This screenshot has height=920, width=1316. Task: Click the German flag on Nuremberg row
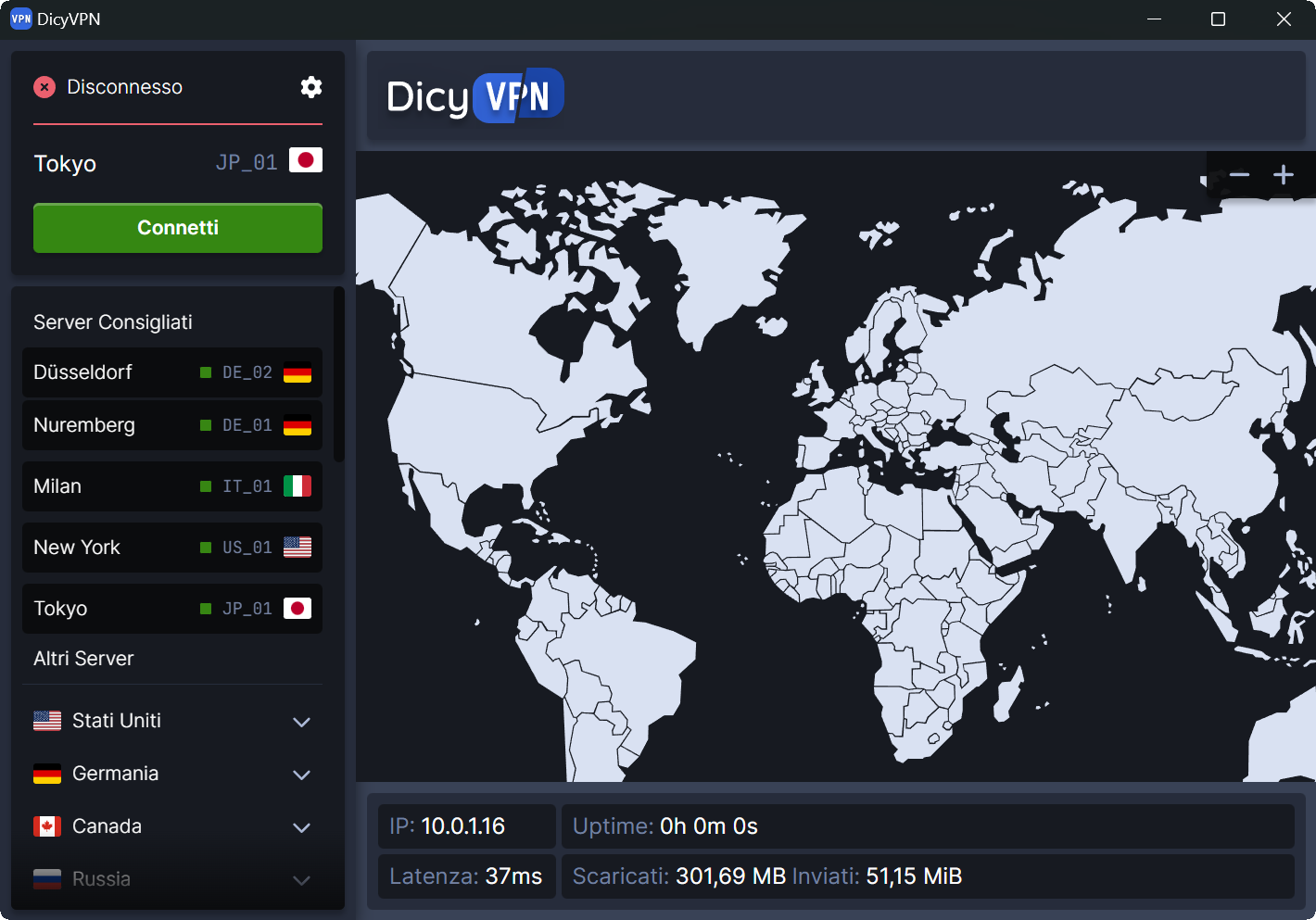pyautogui.click(x=297, y=425)
